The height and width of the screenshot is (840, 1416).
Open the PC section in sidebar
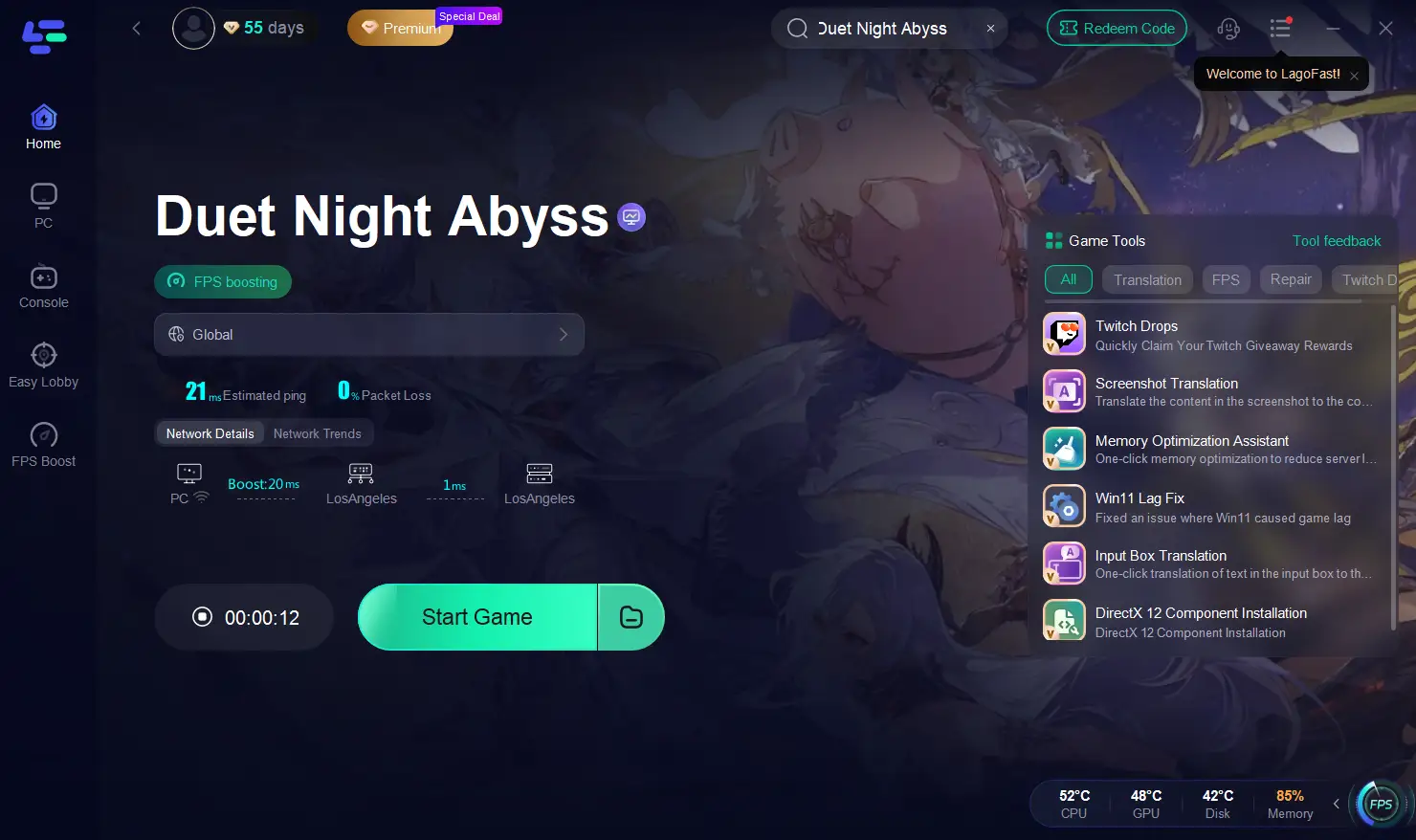43,206
